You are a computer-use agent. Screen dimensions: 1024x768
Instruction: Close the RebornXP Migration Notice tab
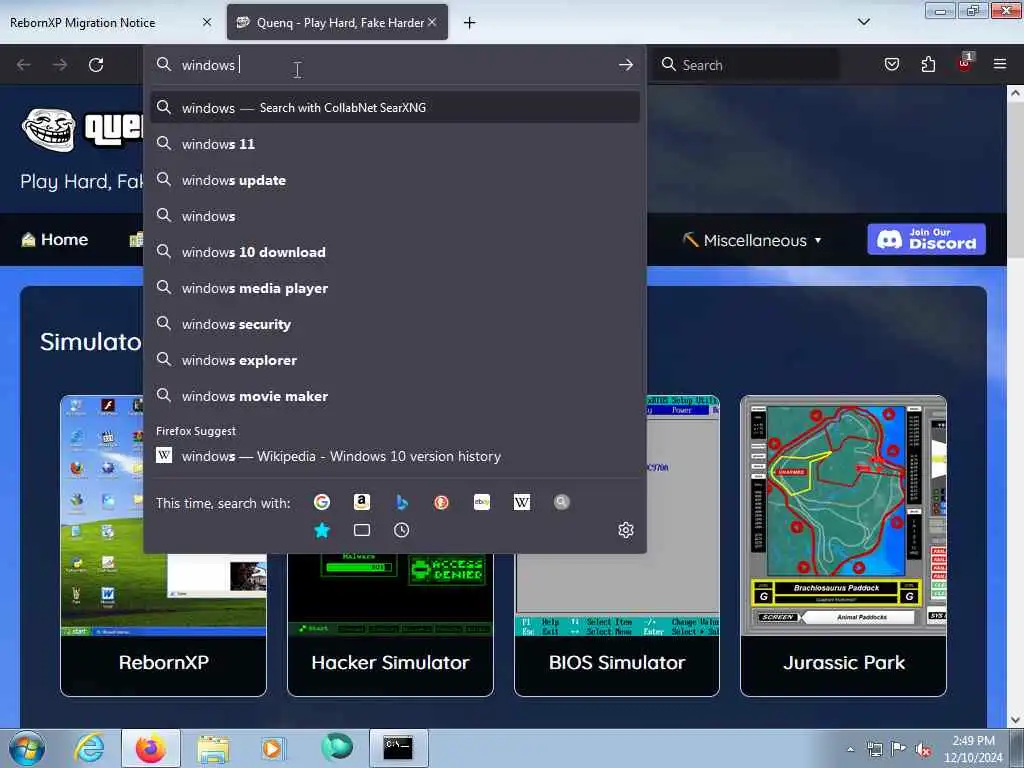[x=207, y=22]
